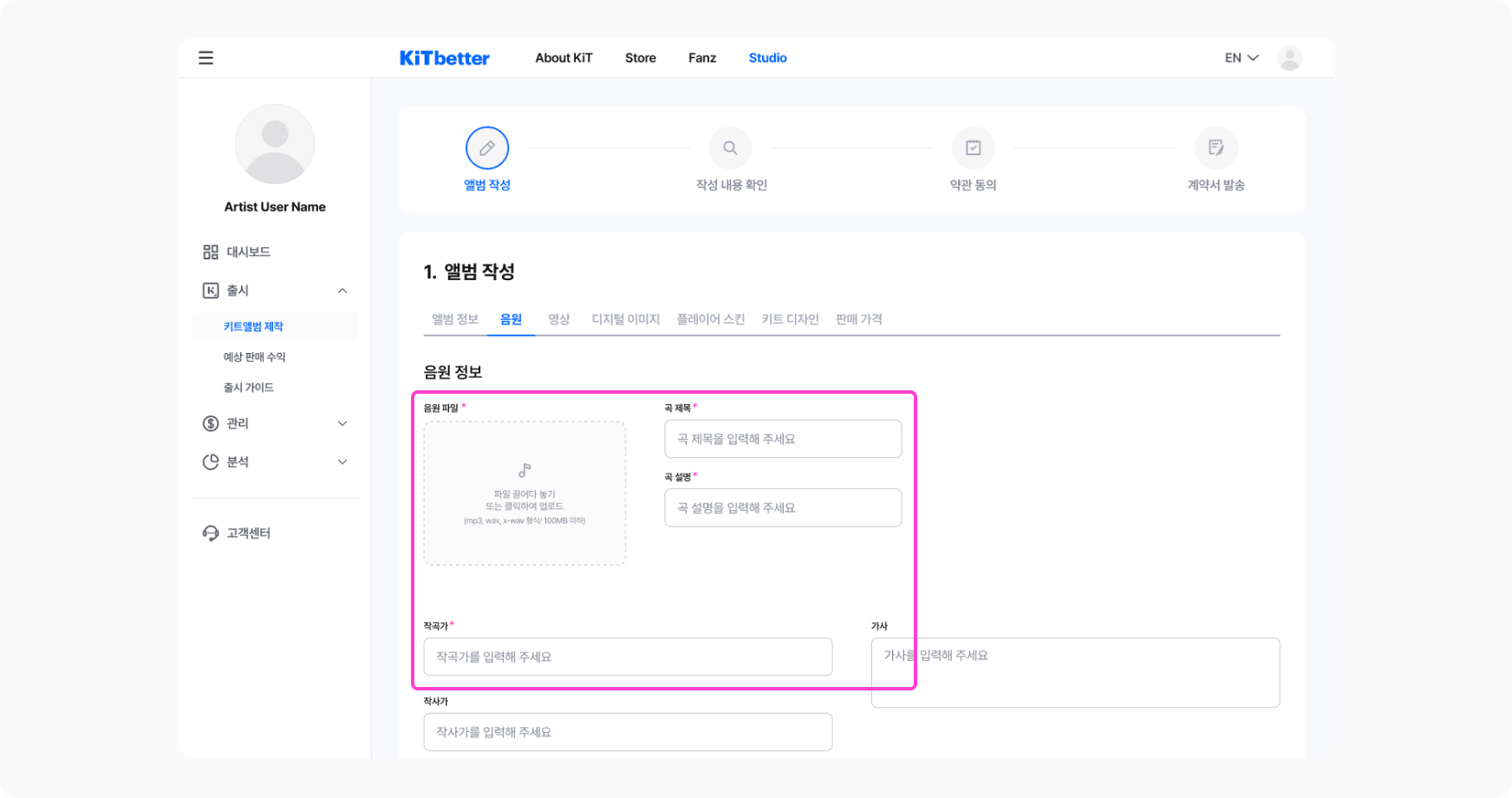The width and height of the screenshot is (1512, 798).
Task: Go to 대시보드 in sidebar
Action: pos(248,252)
